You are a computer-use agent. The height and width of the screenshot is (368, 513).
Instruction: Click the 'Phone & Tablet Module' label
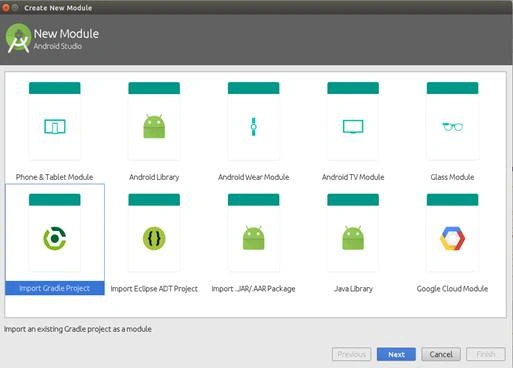(x=54, y=177)
